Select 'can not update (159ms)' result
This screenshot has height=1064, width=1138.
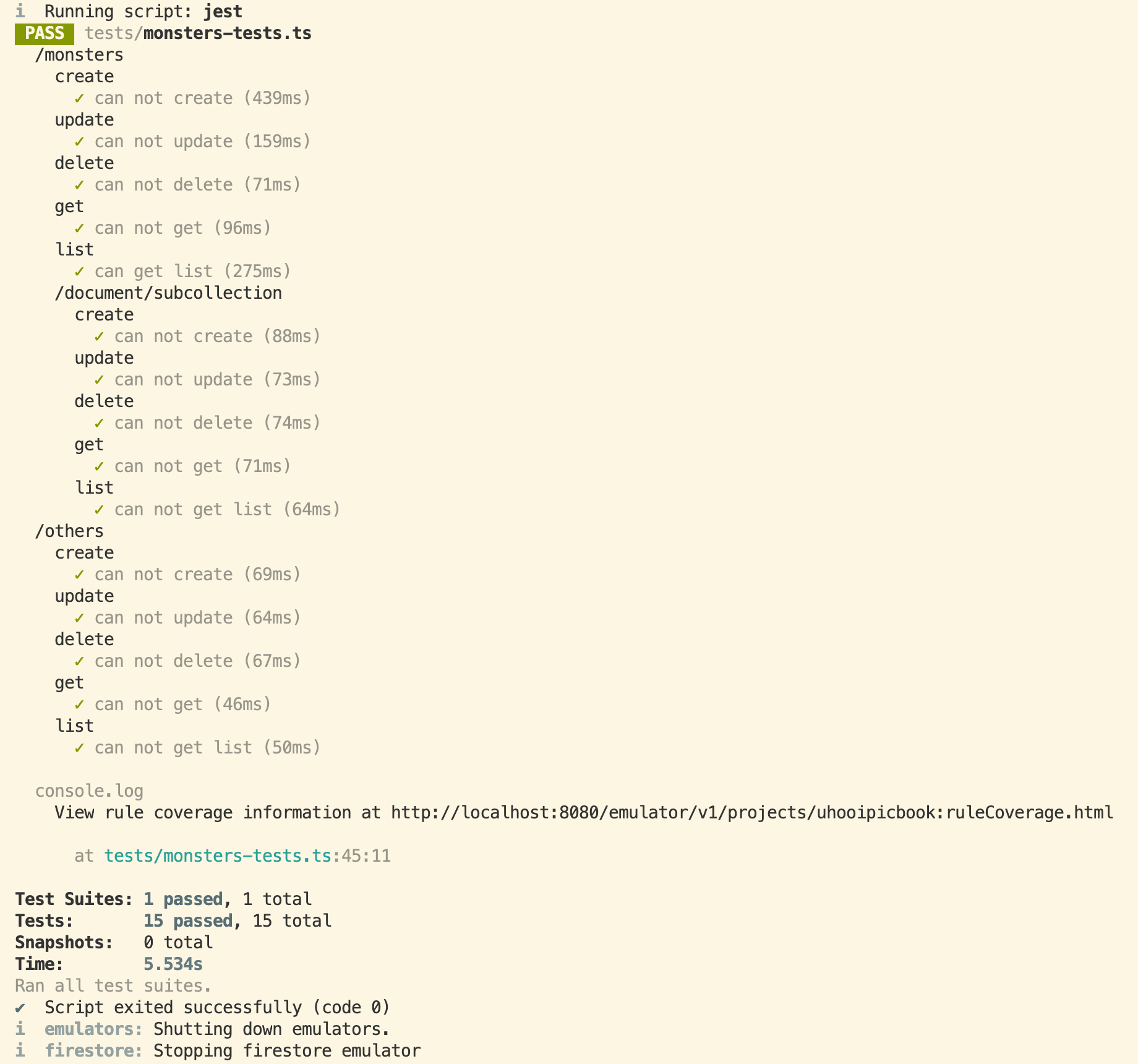[203, 142]
